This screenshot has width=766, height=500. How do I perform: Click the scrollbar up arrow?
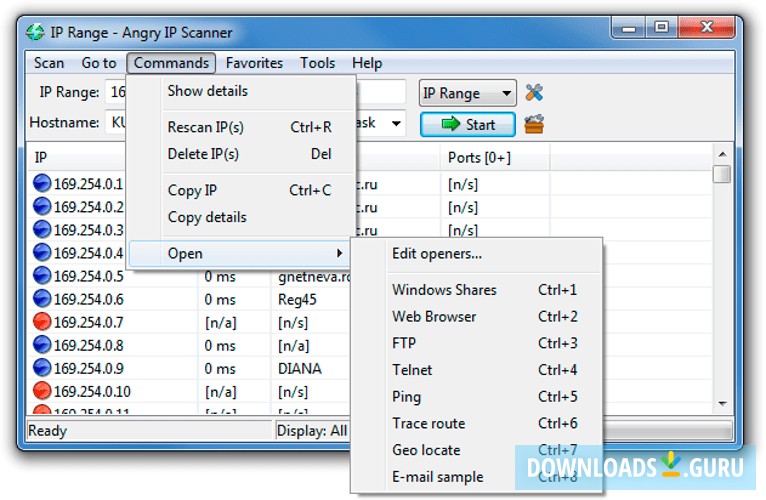point(722,154)
